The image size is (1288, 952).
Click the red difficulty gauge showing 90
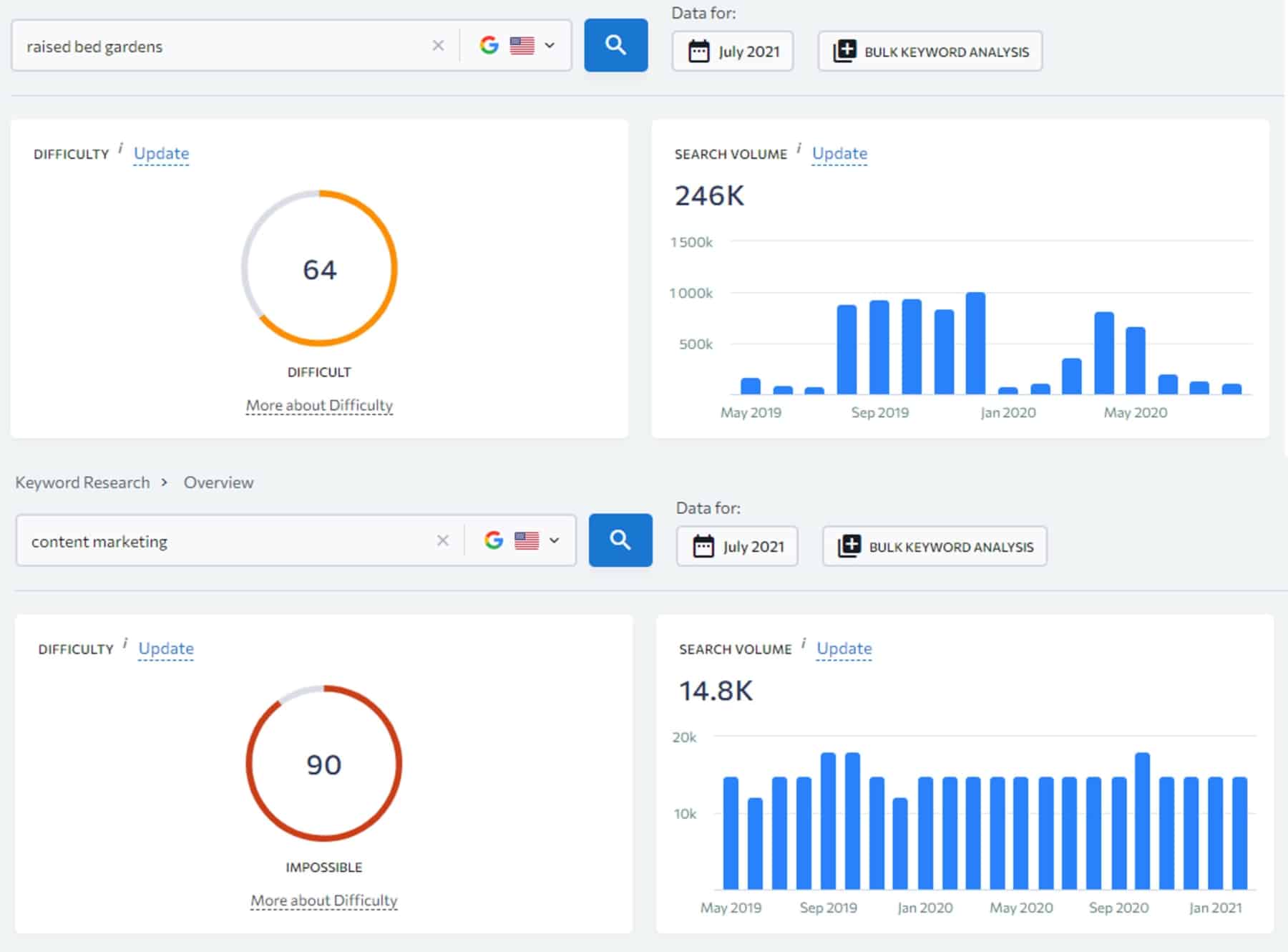click(323, 763)
